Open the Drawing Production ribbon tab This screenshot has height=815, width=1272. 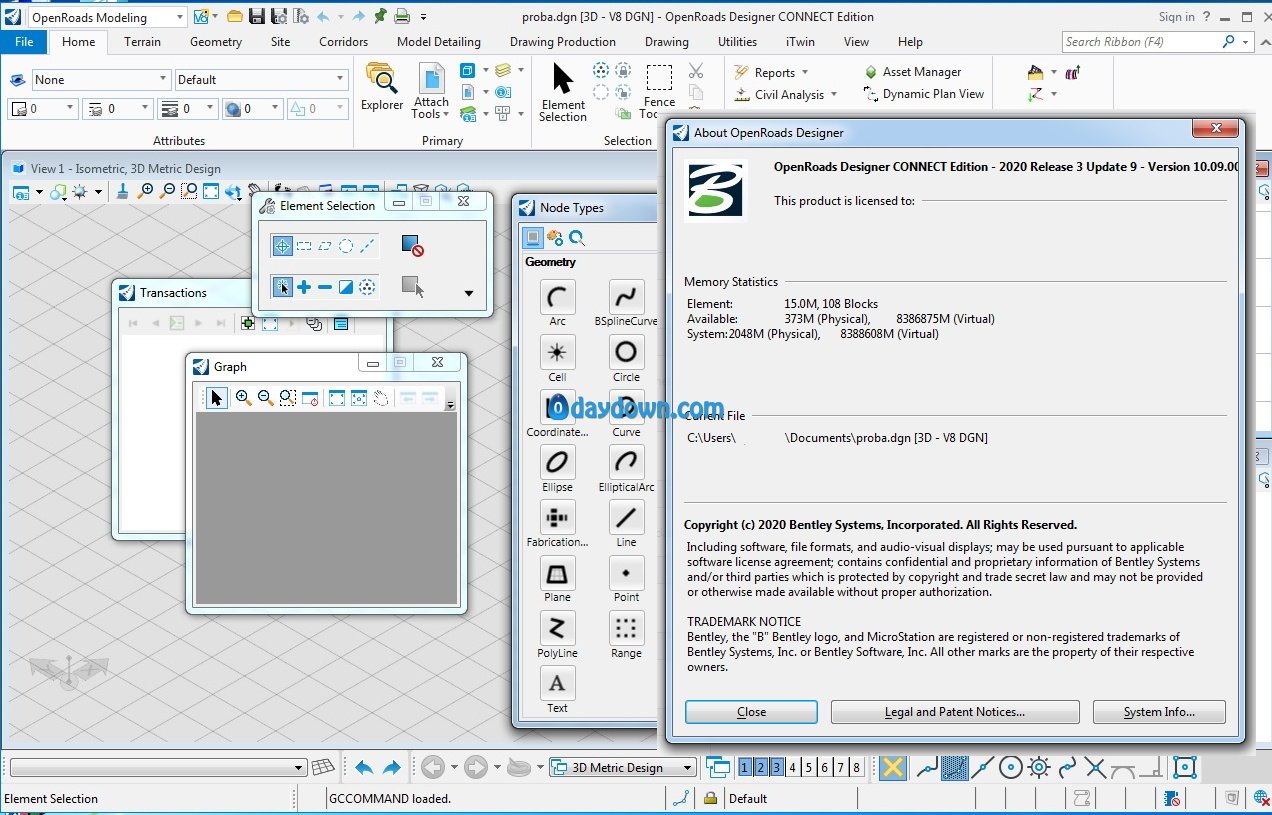click(x=563, y=42)
